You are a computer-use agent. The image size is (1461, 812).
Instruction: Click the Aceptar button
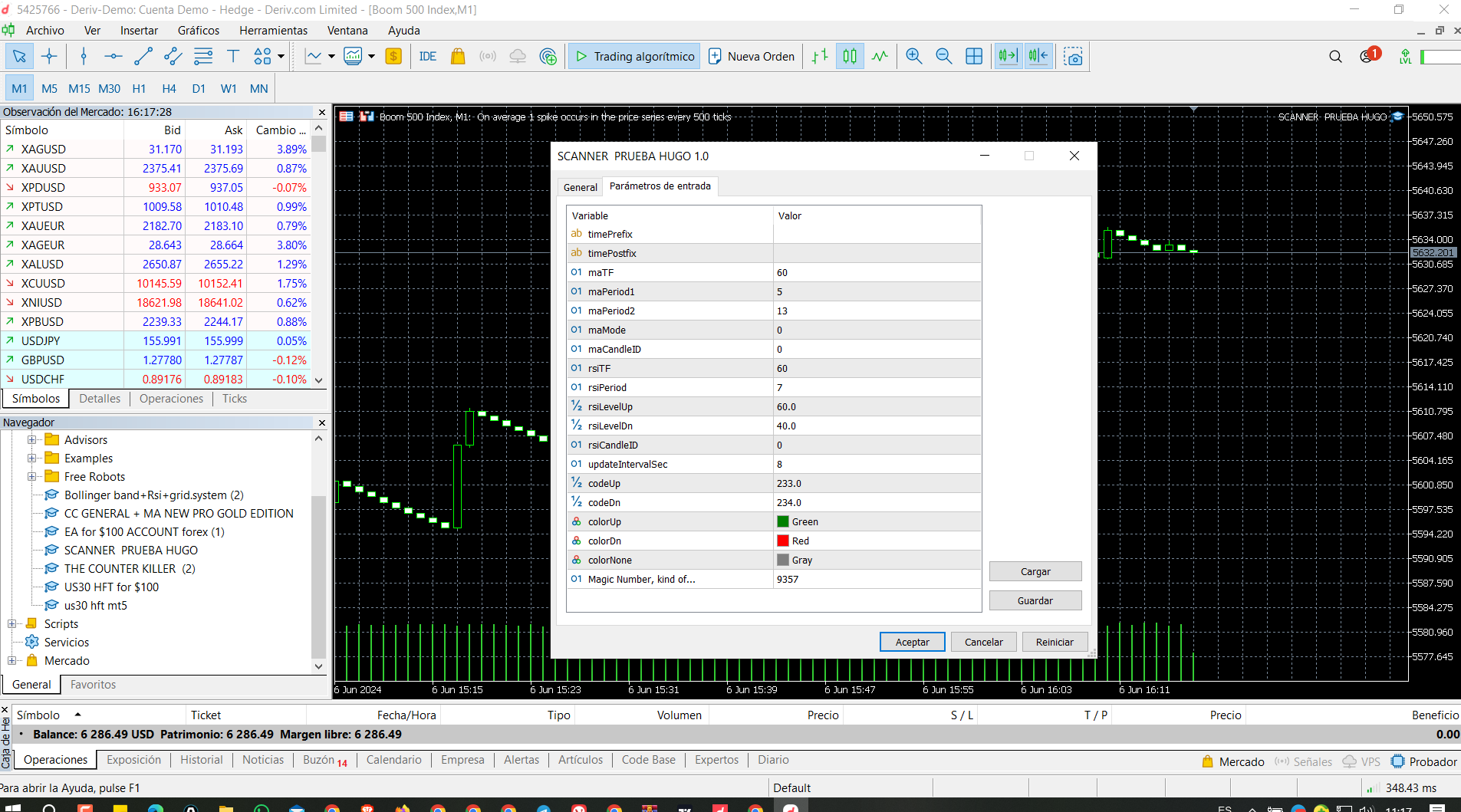coord(912,642)
